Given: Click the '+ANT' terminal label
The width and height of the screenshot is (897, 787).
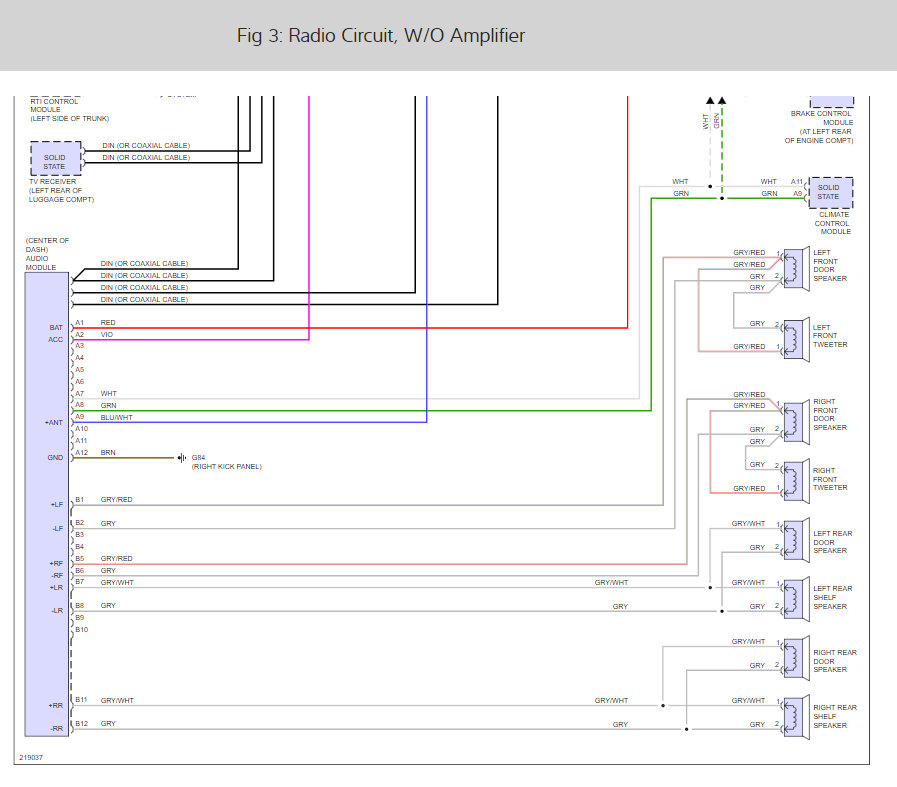Looking at the screenshot, I should [54, 423].
